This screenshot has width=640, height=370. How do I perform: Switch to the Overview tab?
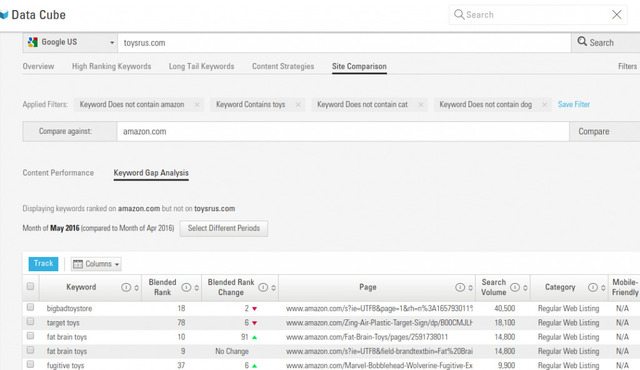point(38,66)
